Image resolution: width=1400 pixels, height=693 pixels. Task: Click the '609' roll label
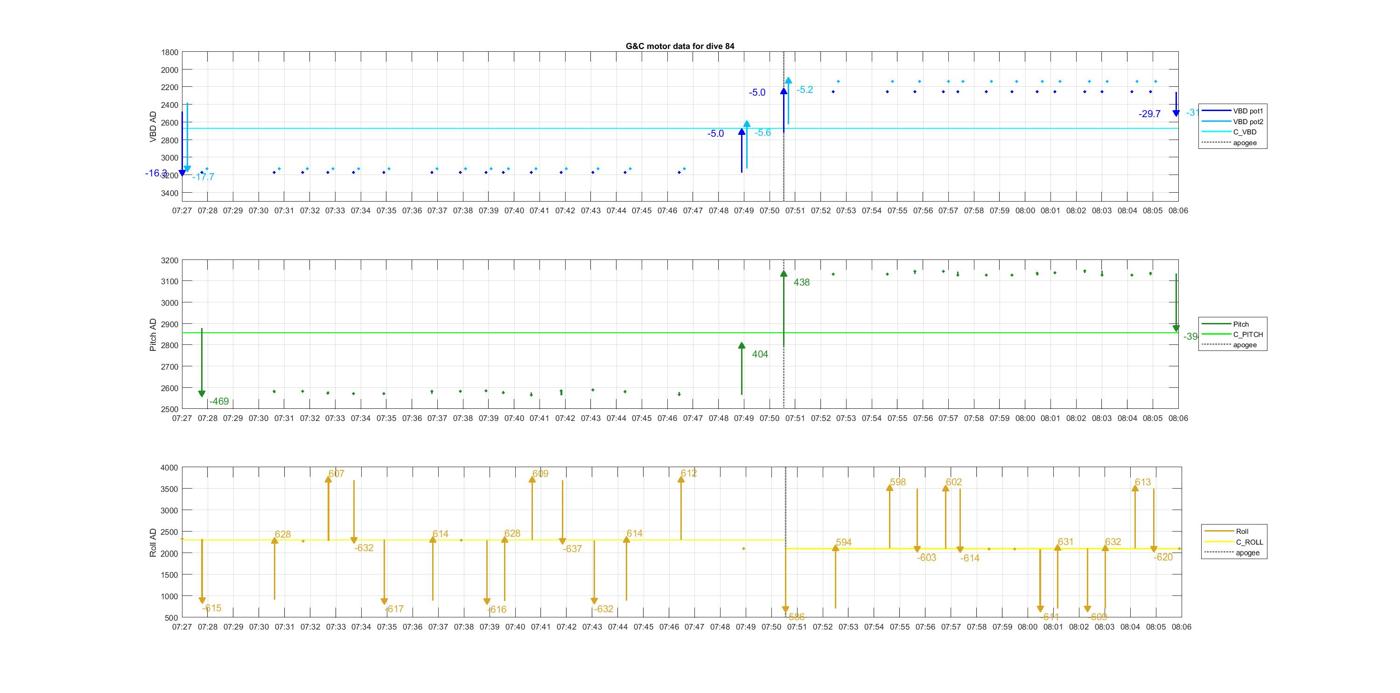point(540,474)
